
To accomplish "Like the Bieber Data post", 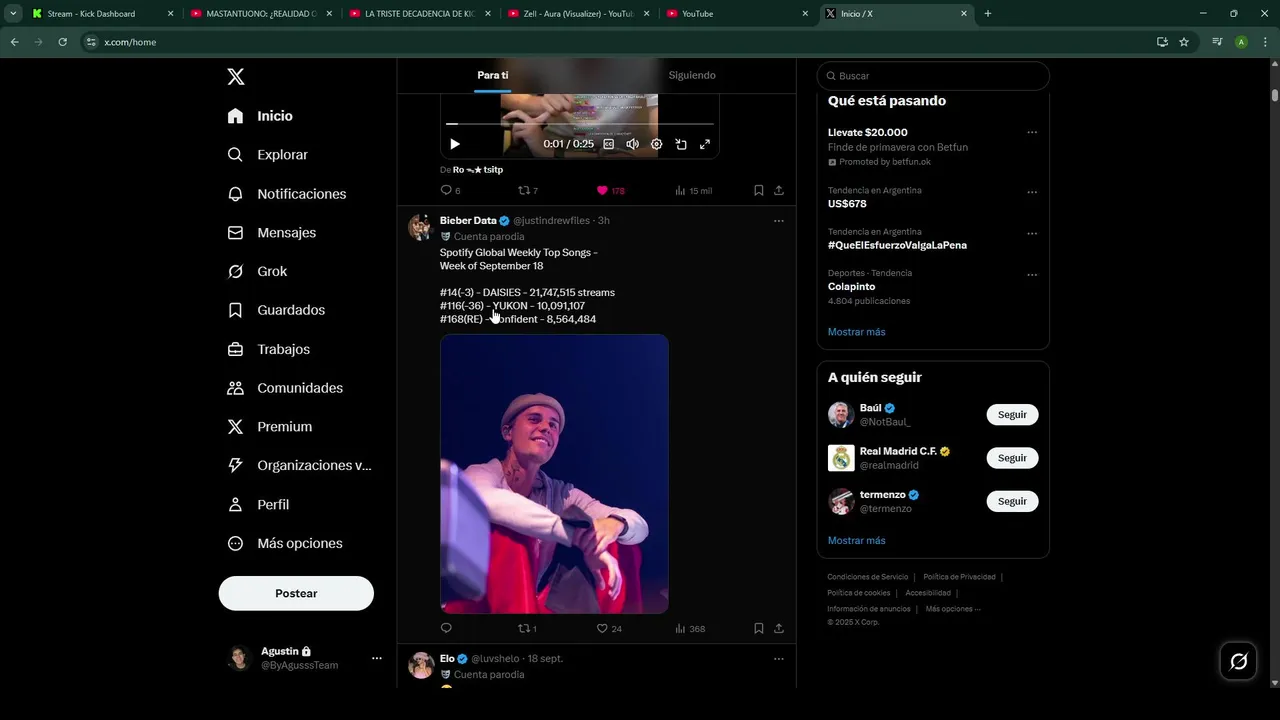I will pyautogui.click(x=609, y=628).
